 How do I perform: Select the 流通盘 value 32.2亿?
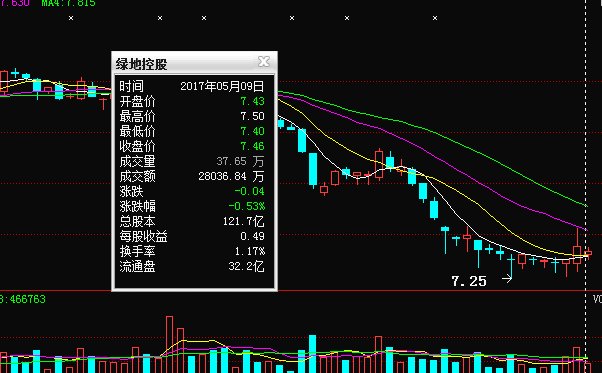[246, 266]
